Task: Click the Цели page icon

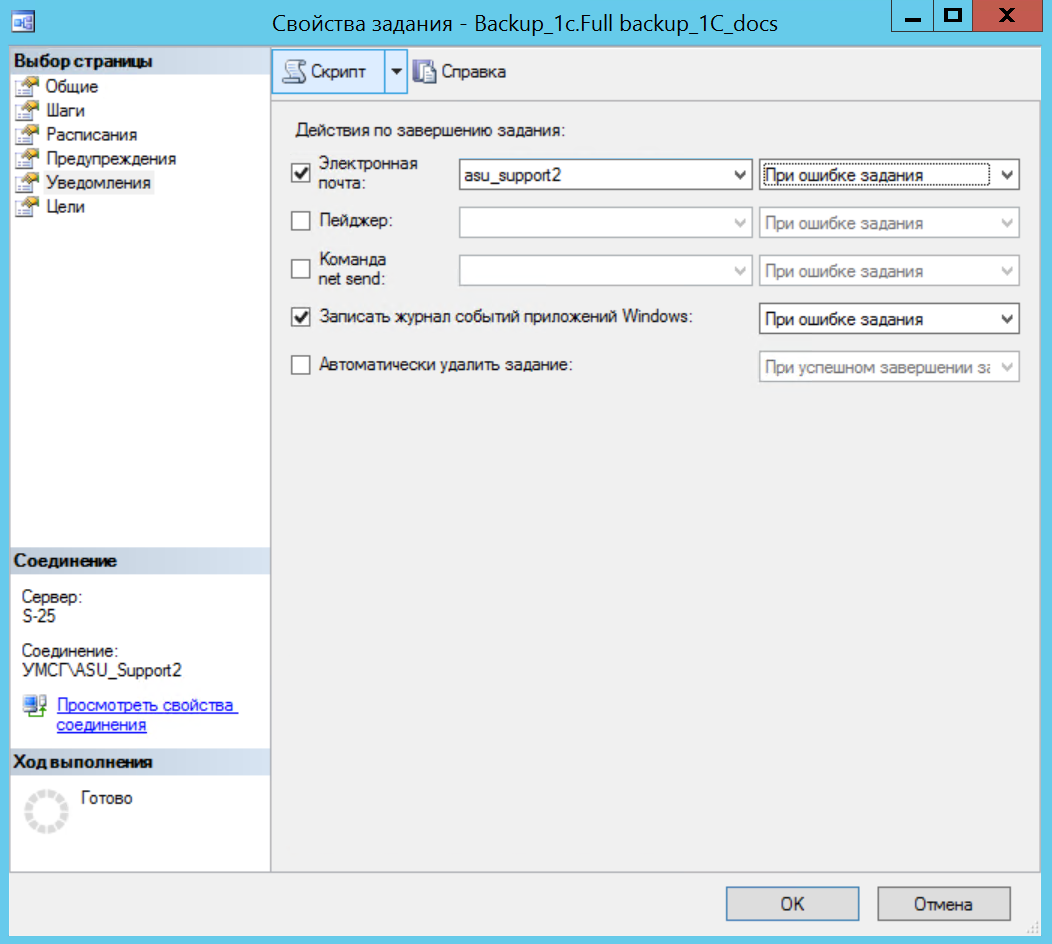Action: point(27,207)
